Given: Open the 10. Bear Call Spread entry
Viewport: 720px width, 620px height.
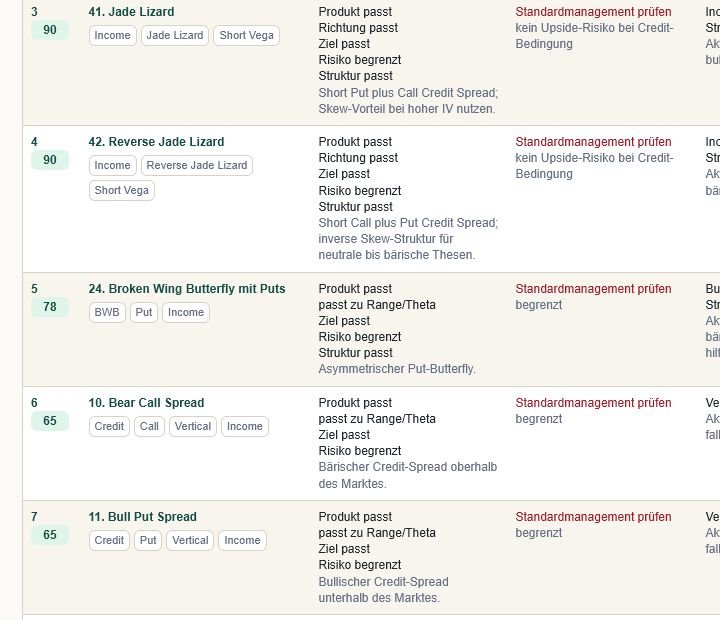Looking at the screenshot, I should tap(146, 402).
